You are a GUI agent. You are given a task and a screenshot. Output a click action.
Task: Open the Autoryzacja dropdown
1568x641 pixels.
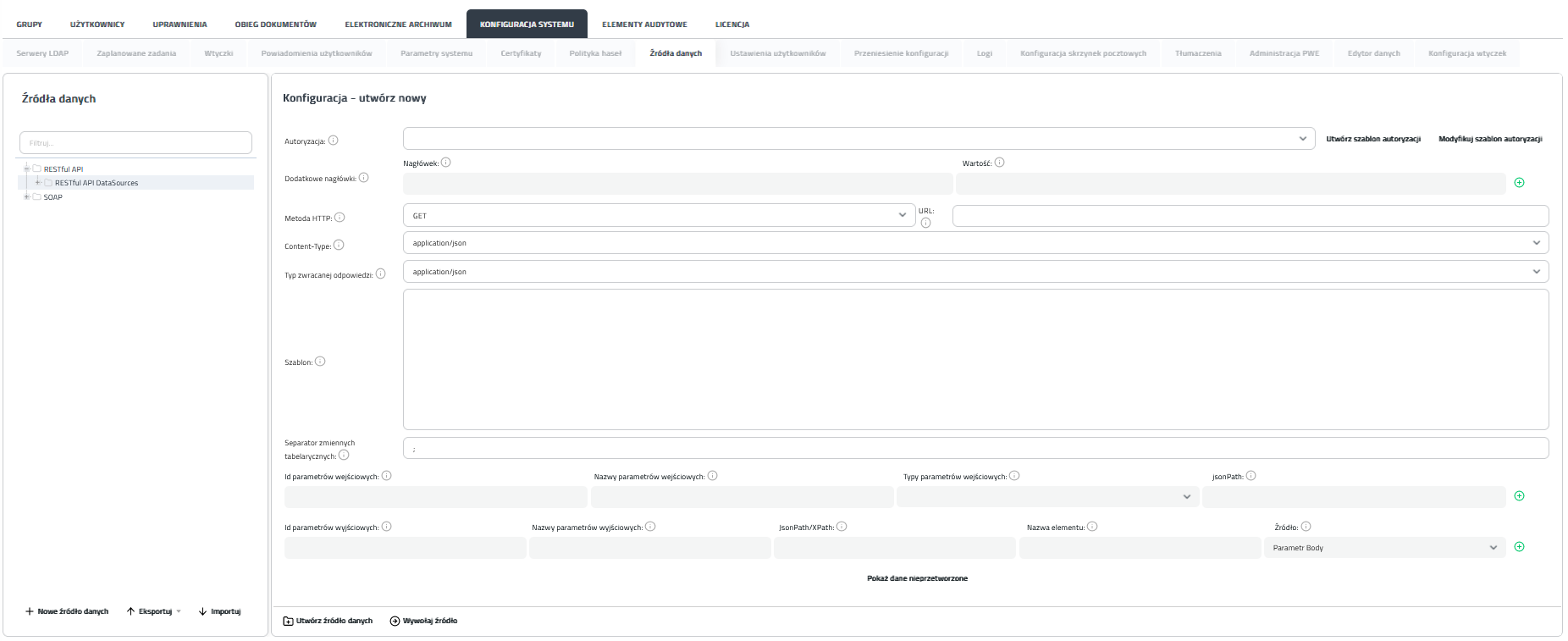[859, 139]
